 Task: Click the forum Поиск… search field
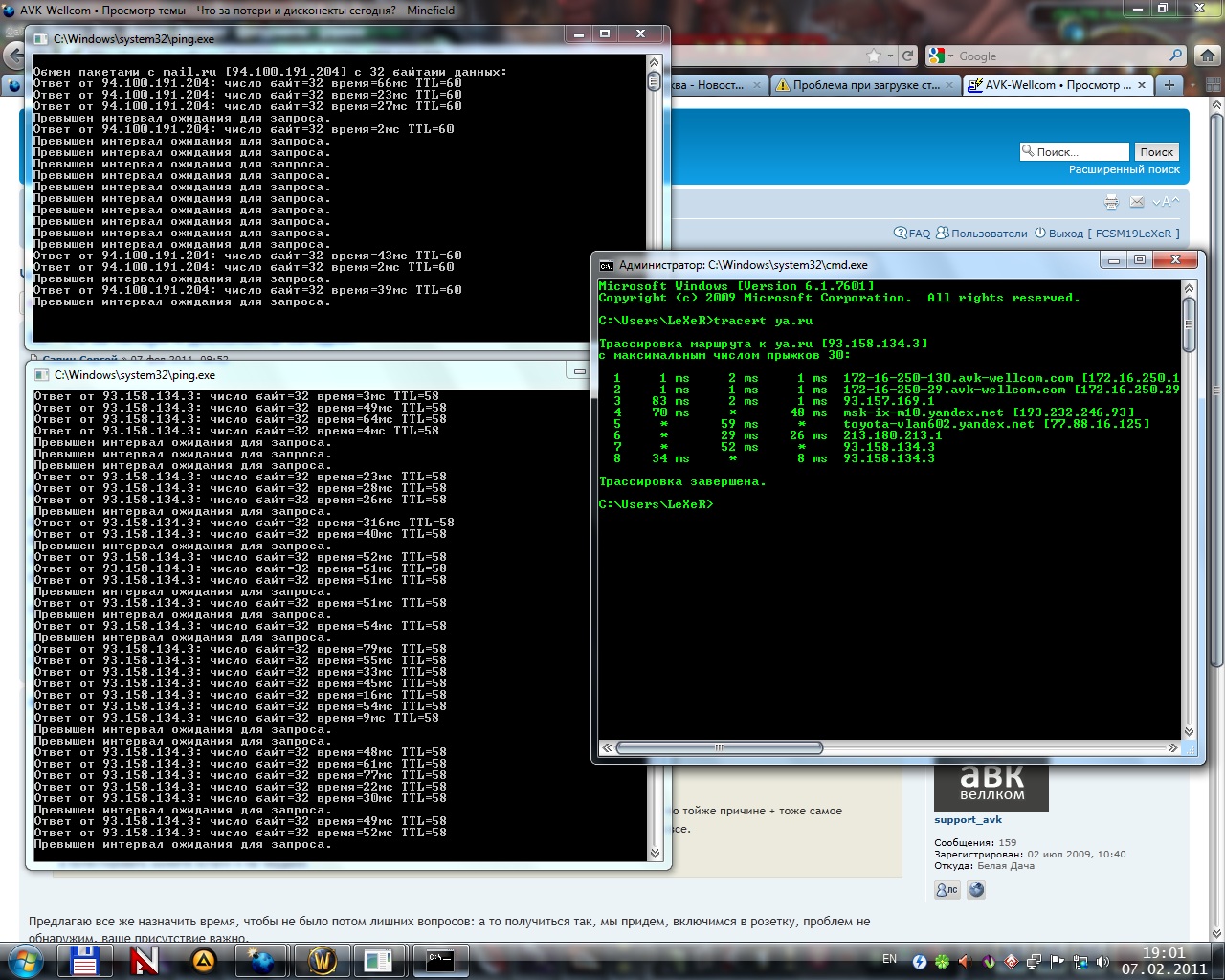pyautogui.click(x=1075, y=151)
